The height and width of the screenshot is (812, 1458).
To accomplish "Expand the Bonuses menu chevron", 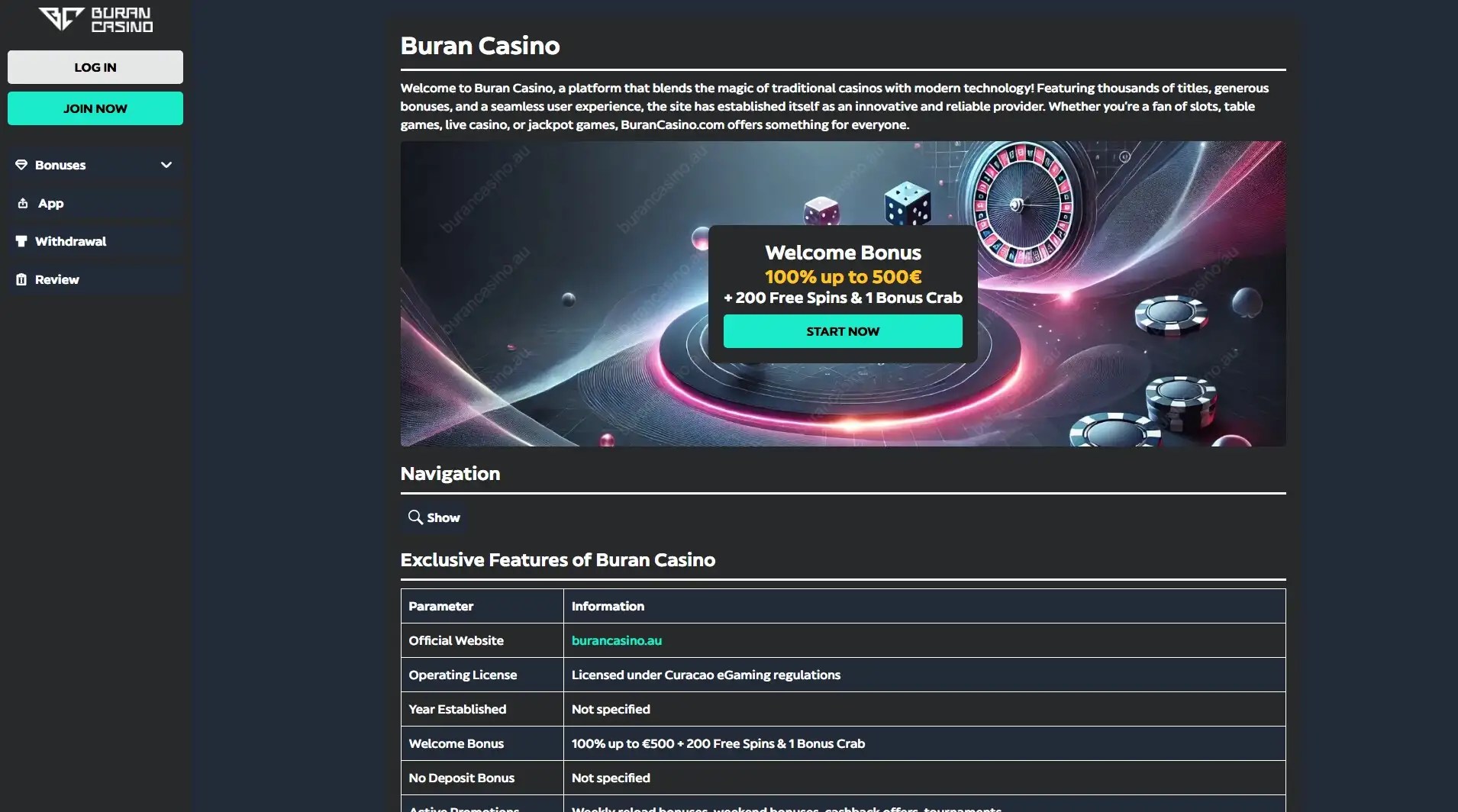I will pyautogui.click(x=166, y=165).
